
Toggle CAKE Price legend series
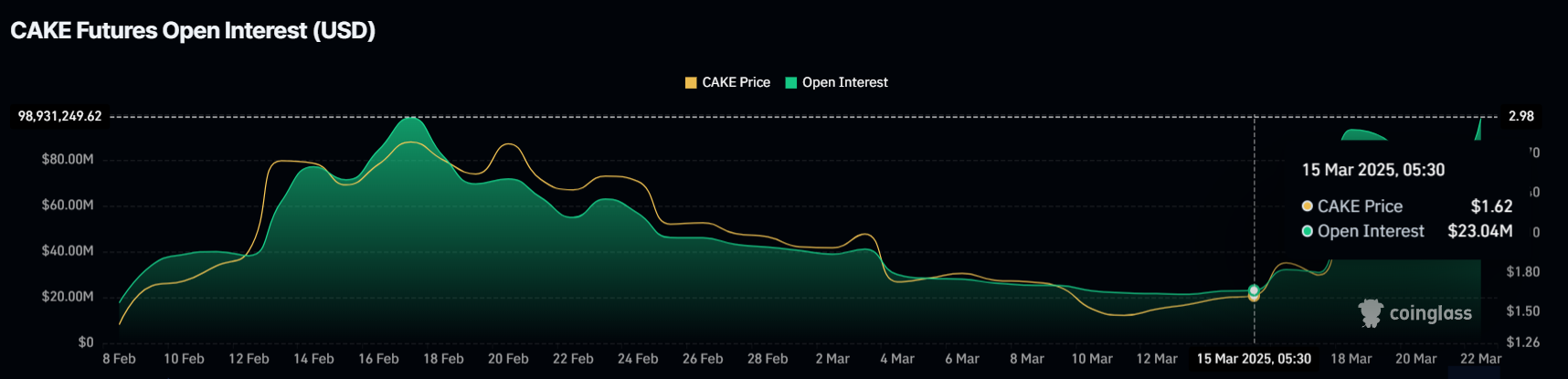point(727,82)
